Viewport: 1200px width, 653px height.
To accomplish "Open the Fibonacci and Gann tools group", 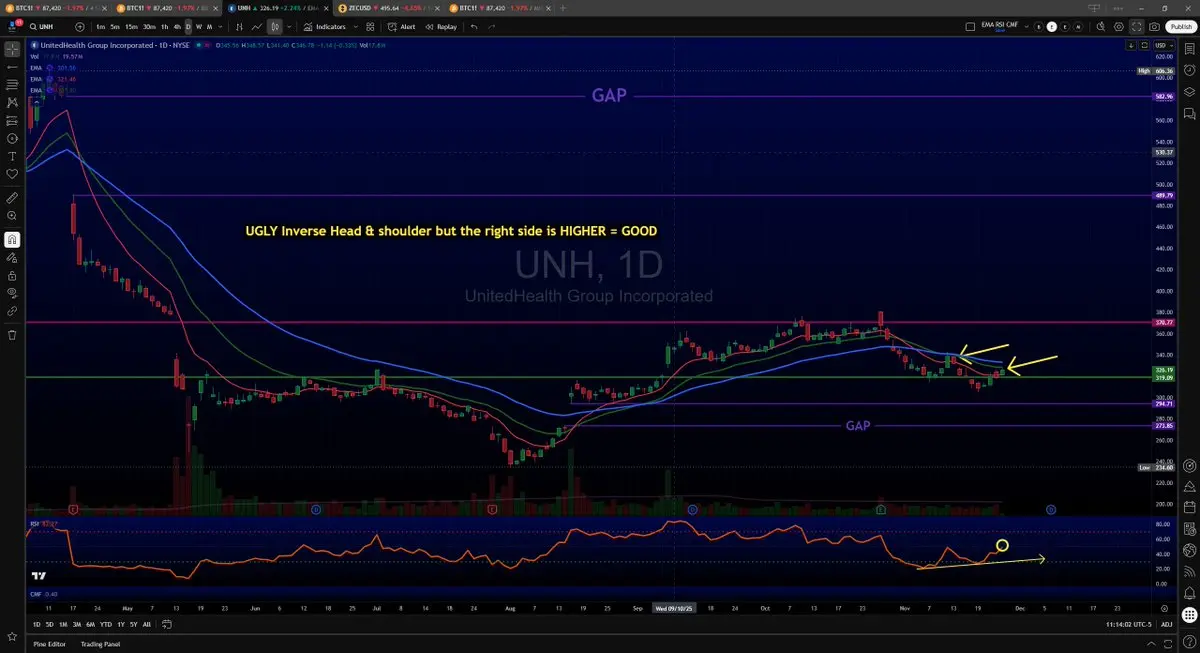I will (12, 84).
